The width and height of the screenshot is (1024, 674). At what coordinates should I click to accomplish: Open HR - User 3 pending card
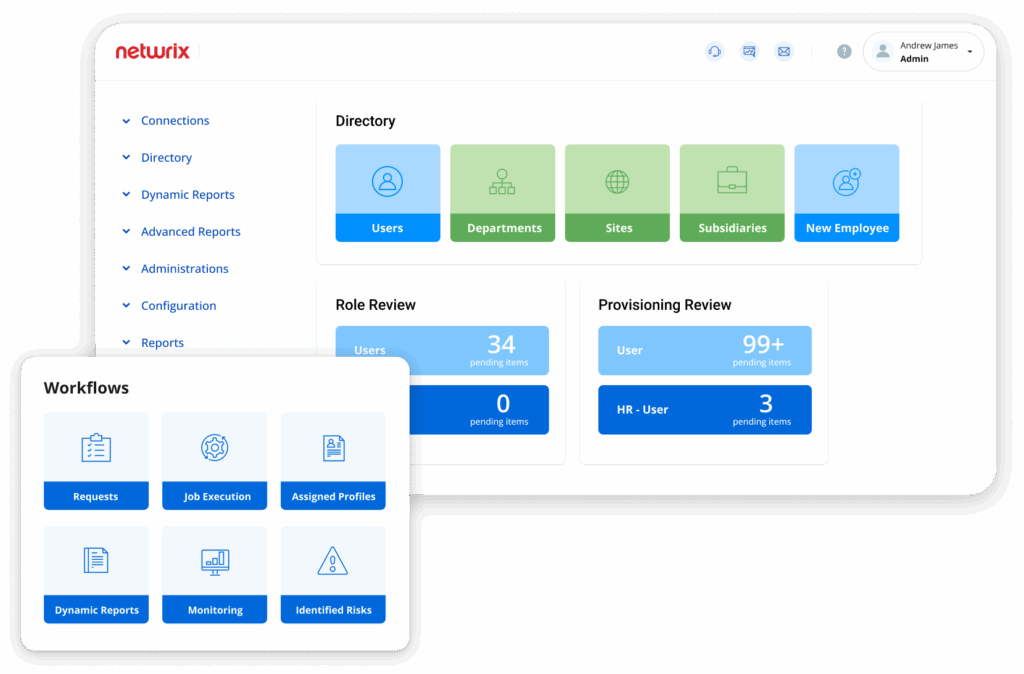tap(705, 409)
